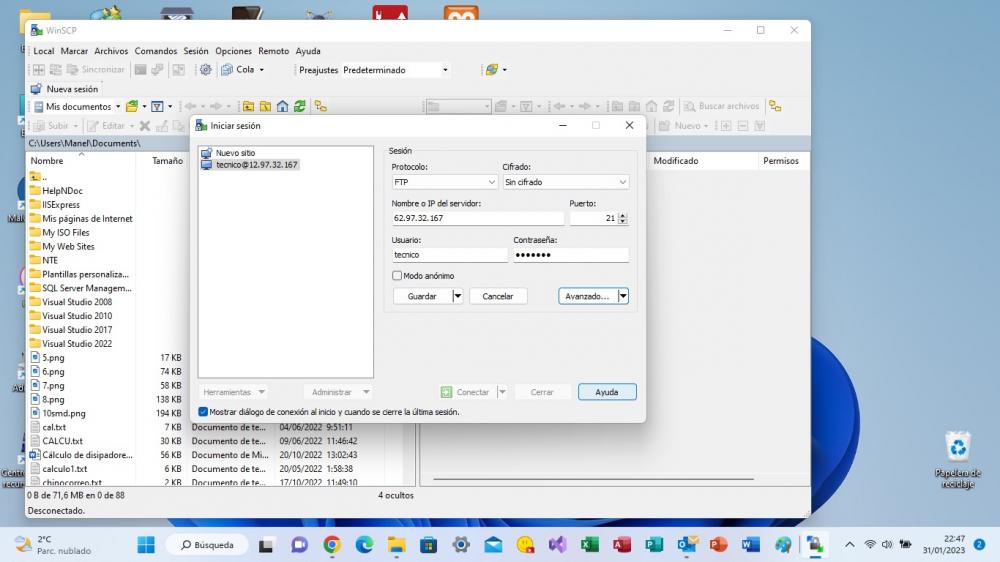Open the Archivos menu
Image resolution: width=1000 pixels, height=562 pixels.
[x=111, y=51]
